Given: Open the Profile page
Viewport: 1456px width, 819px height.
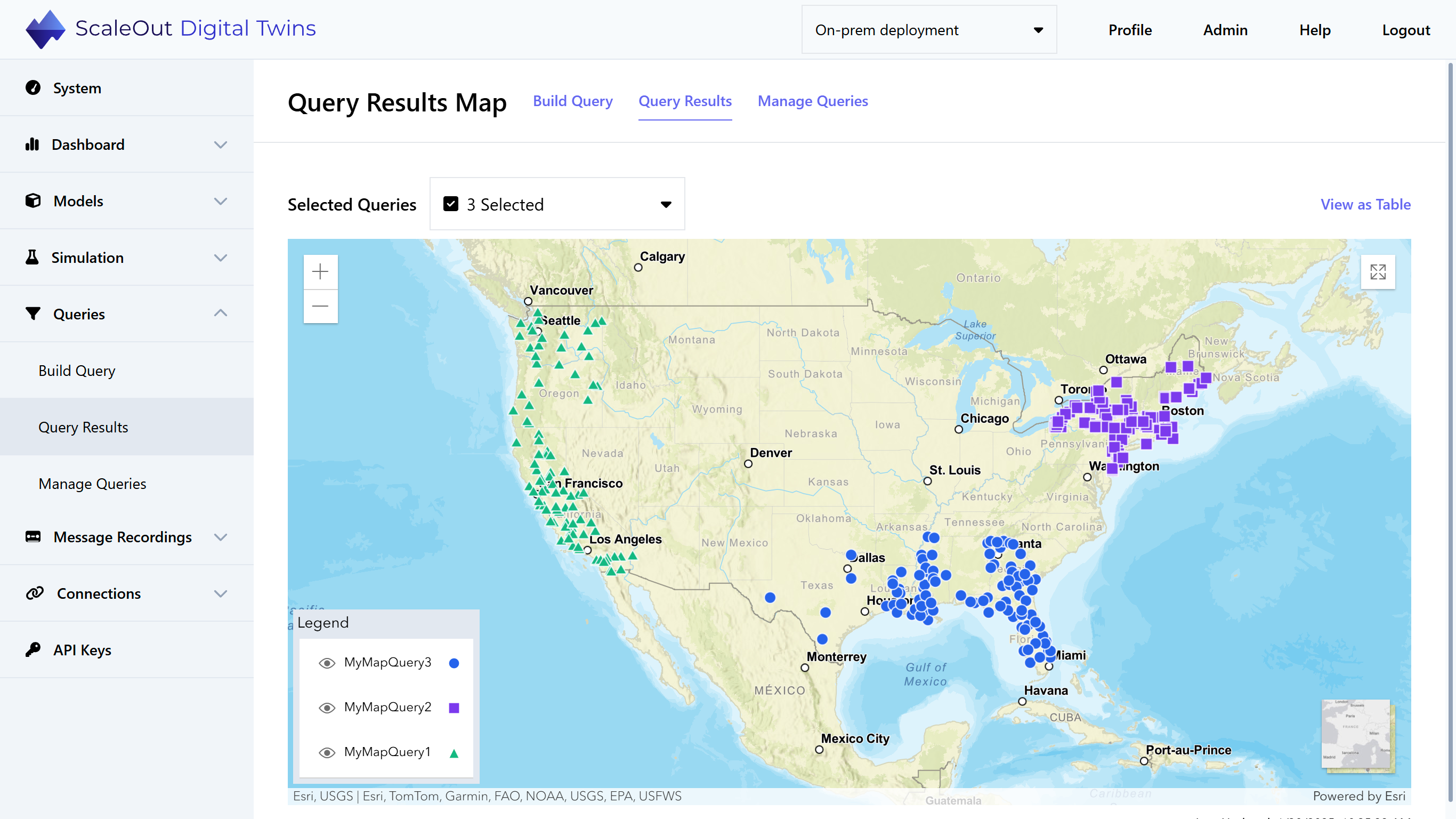Looking at the screenshot, I should [x=1129, y=30].
